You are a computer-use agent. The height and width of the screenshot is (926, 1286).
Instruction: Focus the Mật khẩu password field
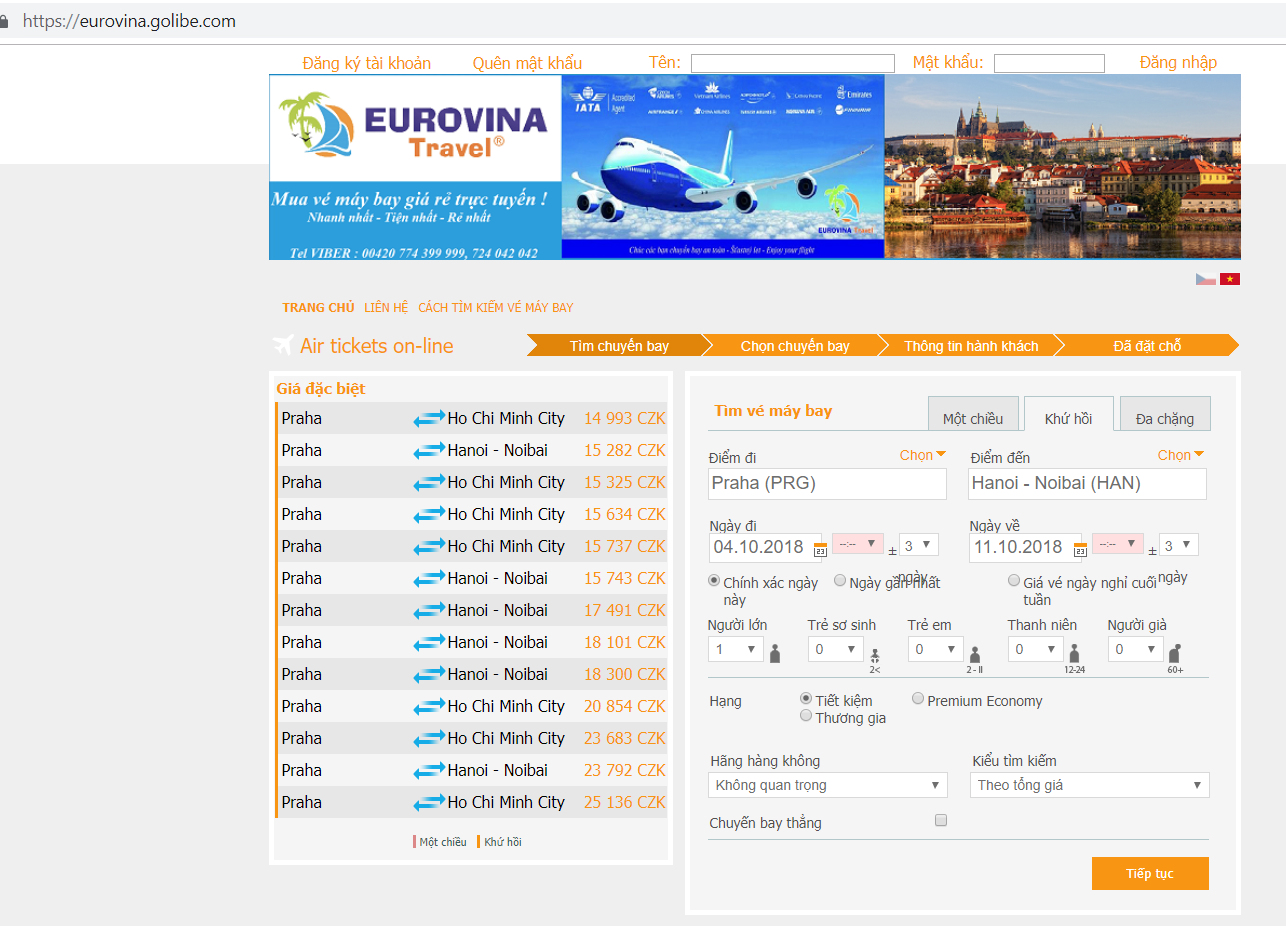(1049, 63)
